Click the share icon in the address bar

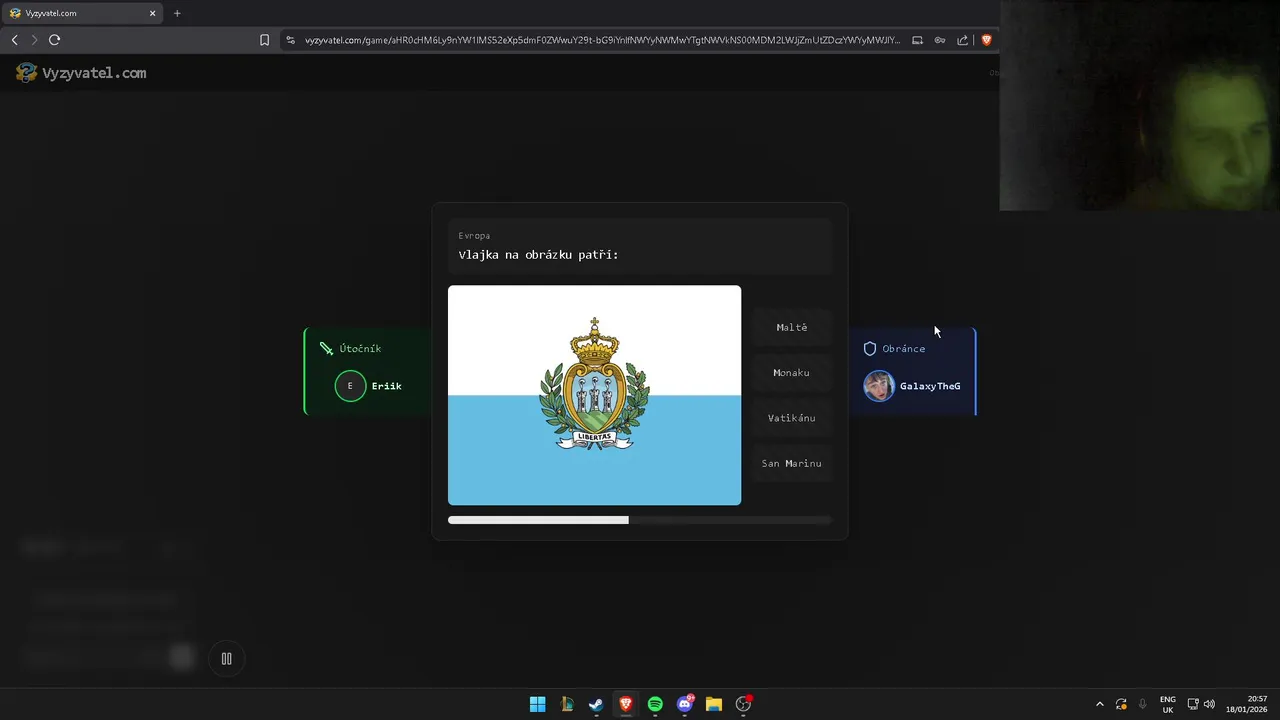(x=962, y=40)
